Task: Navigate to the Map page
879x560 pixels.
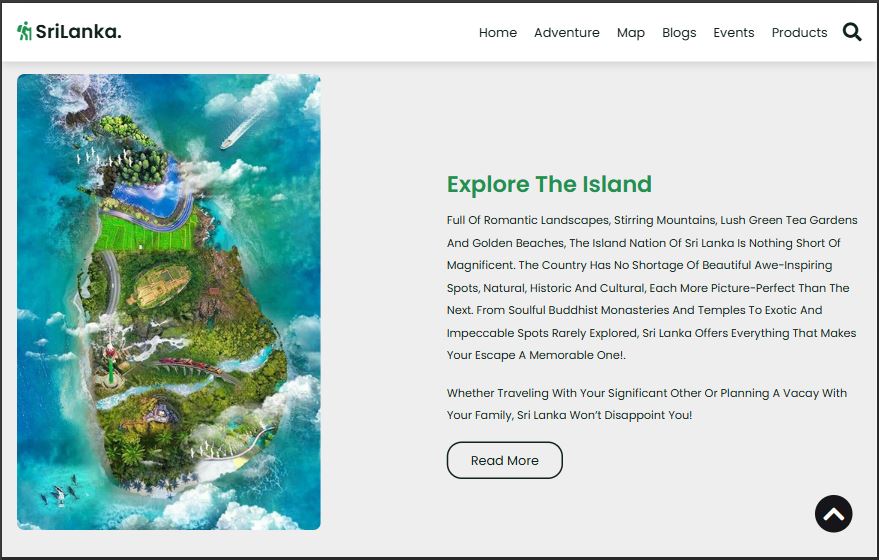Action: tap(630, 33)
